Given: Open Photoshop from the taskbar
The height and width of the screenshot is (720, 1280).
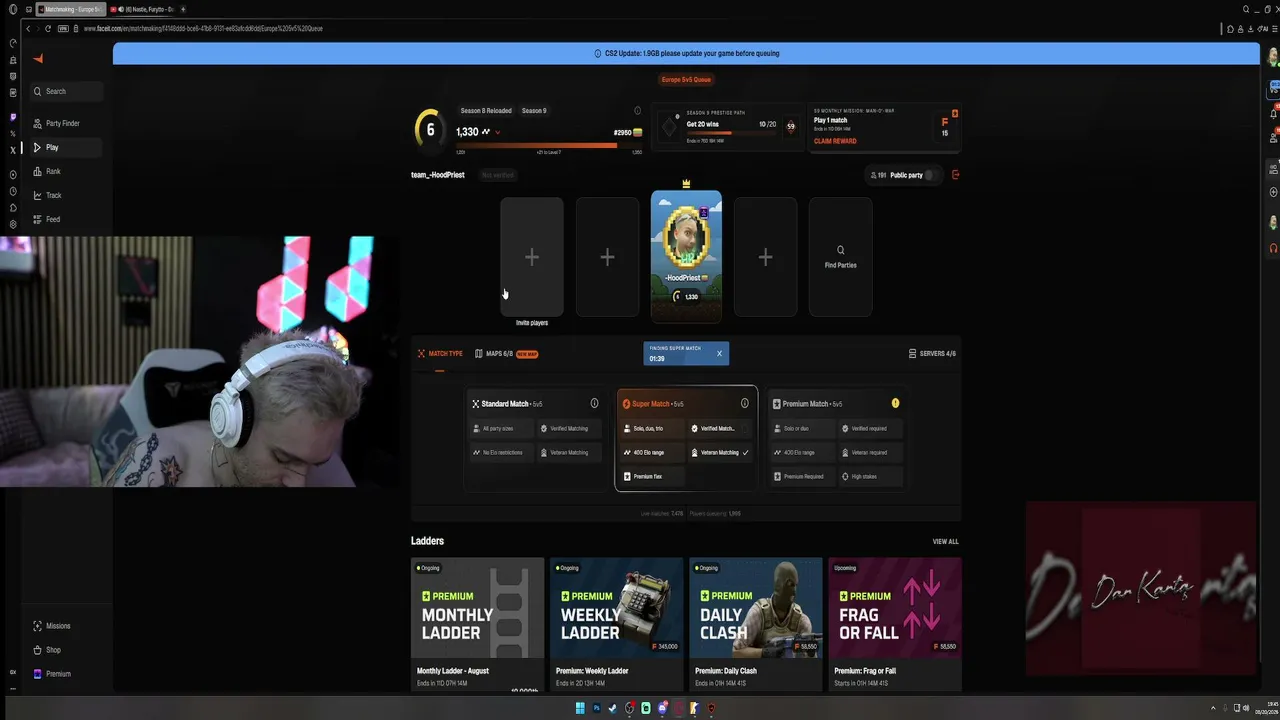Looking at the screenshot, I should (x=596, y=709).
